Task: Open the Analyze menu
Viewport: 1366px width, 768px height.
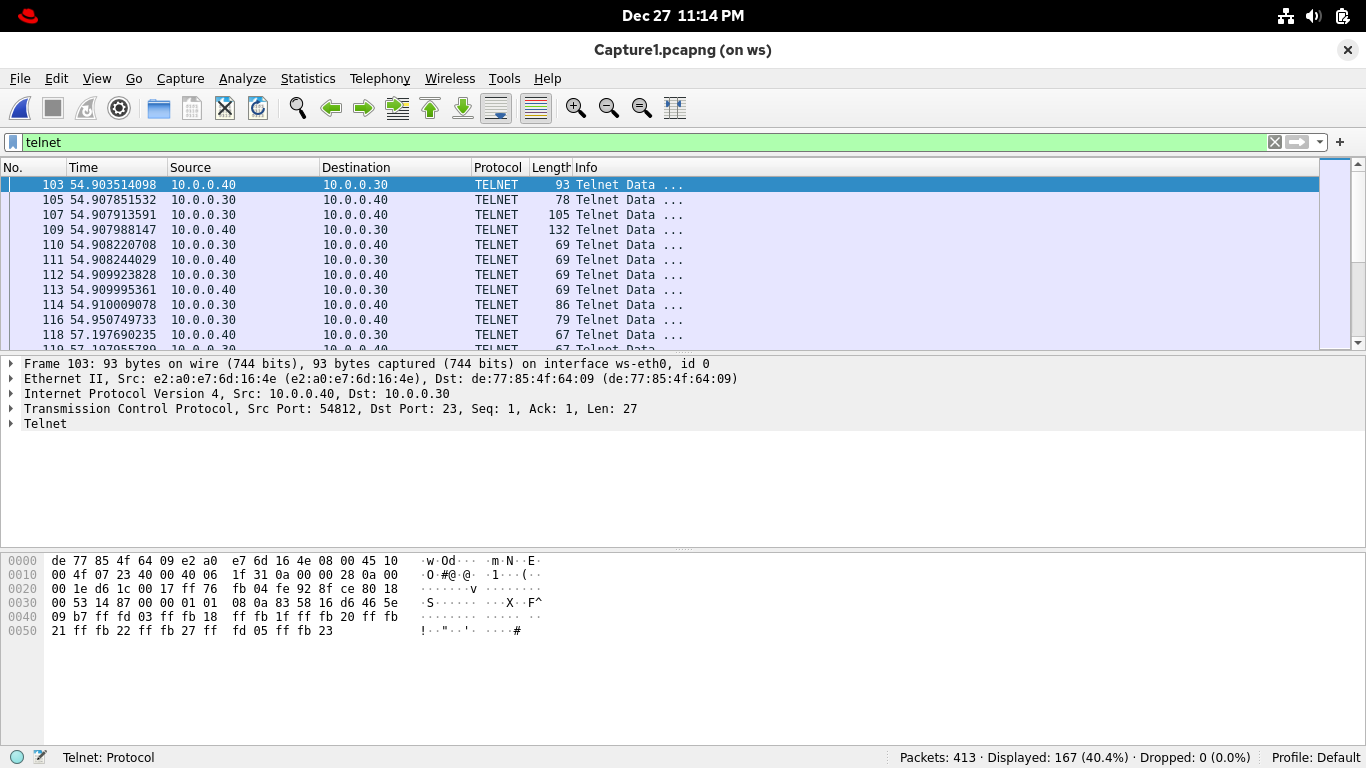Action: pyautogui.click(x=242, y=79)
